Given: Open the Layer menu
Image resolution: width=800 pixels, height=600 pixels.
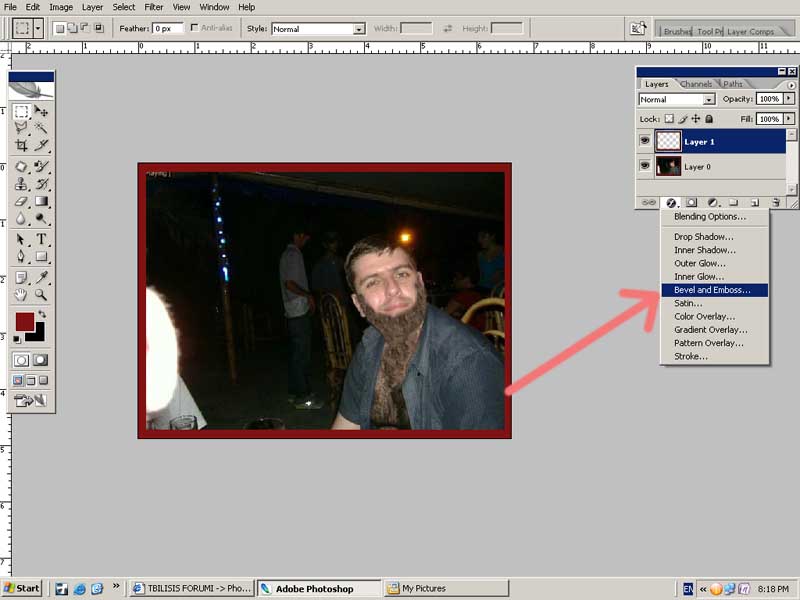Looking at the screenshot, I should pos(92,7).
